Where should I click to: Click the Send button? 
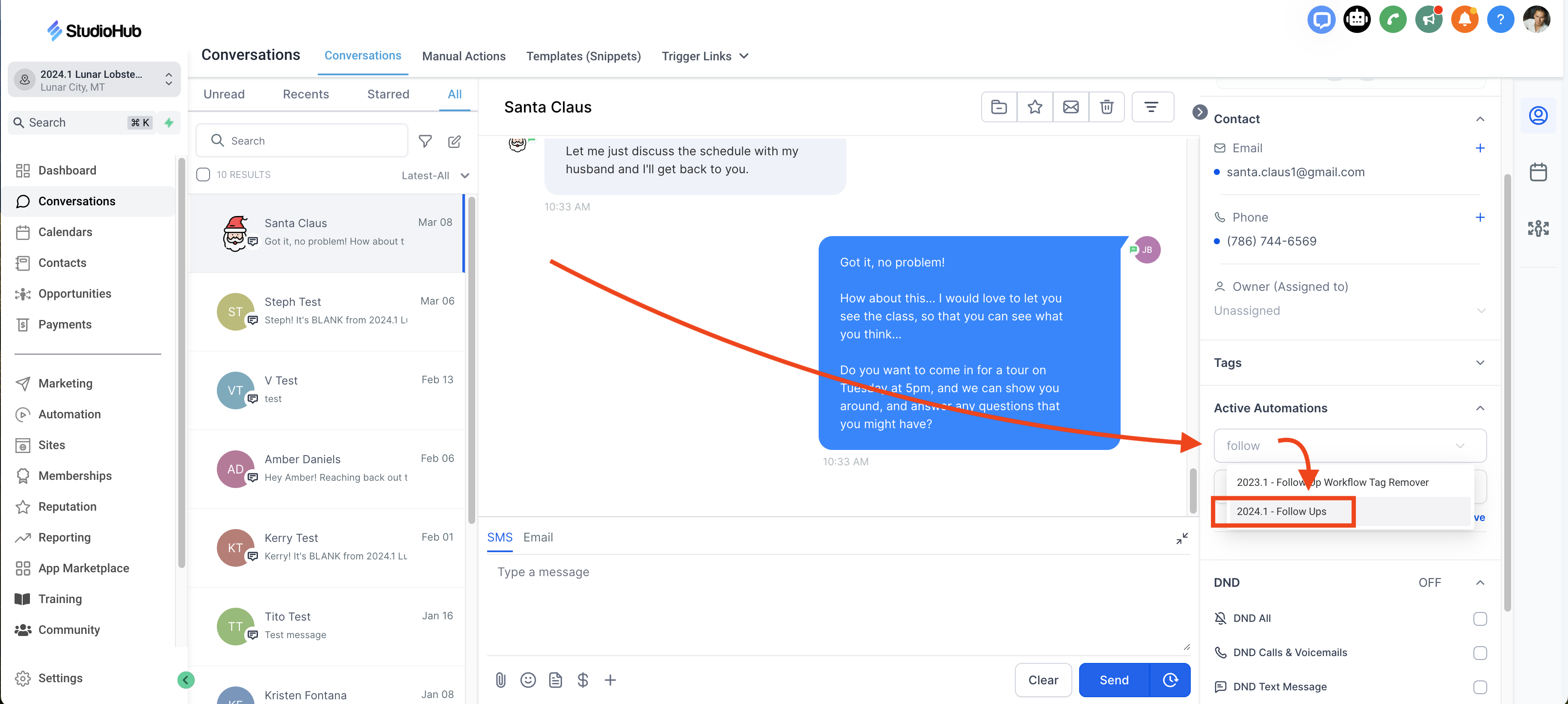[x=1113, y=680]
